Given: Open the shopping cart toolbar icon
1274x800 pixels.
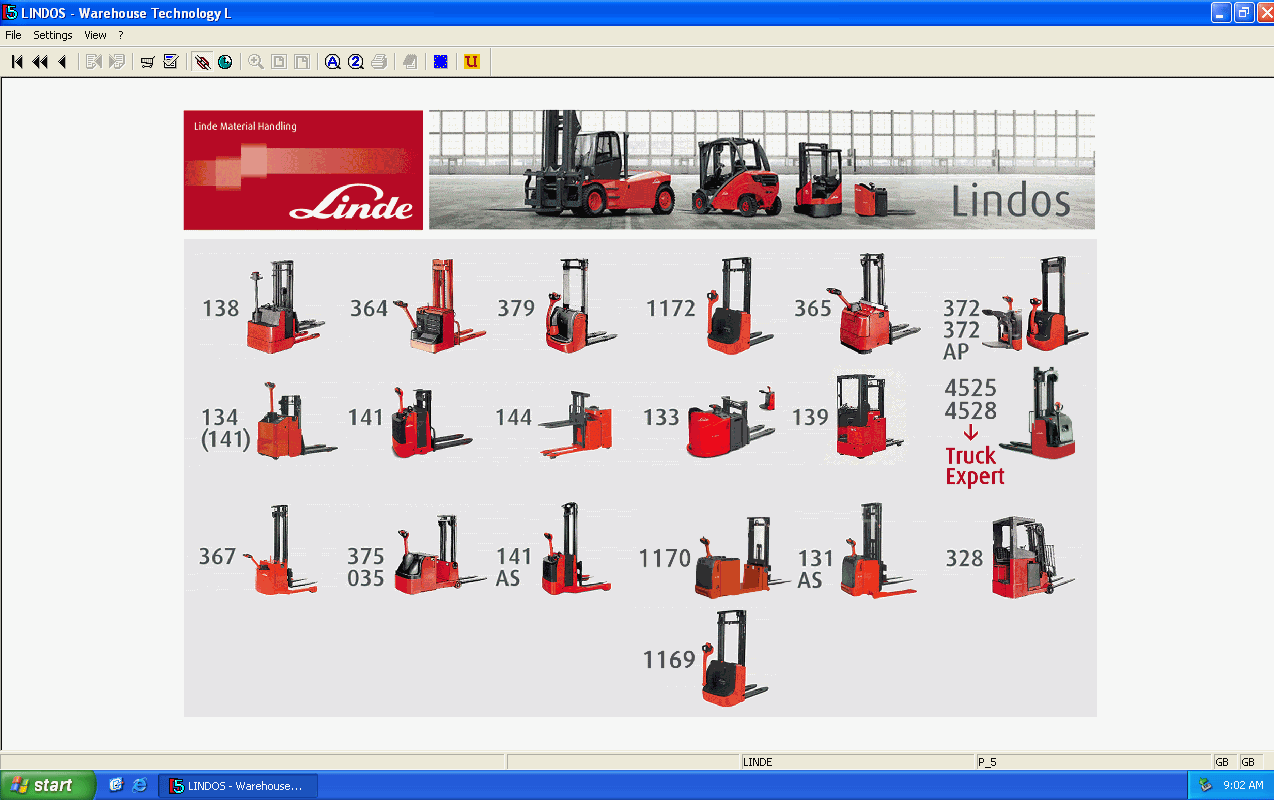Looking at the screenshot, I should click(x=147, y=62).
